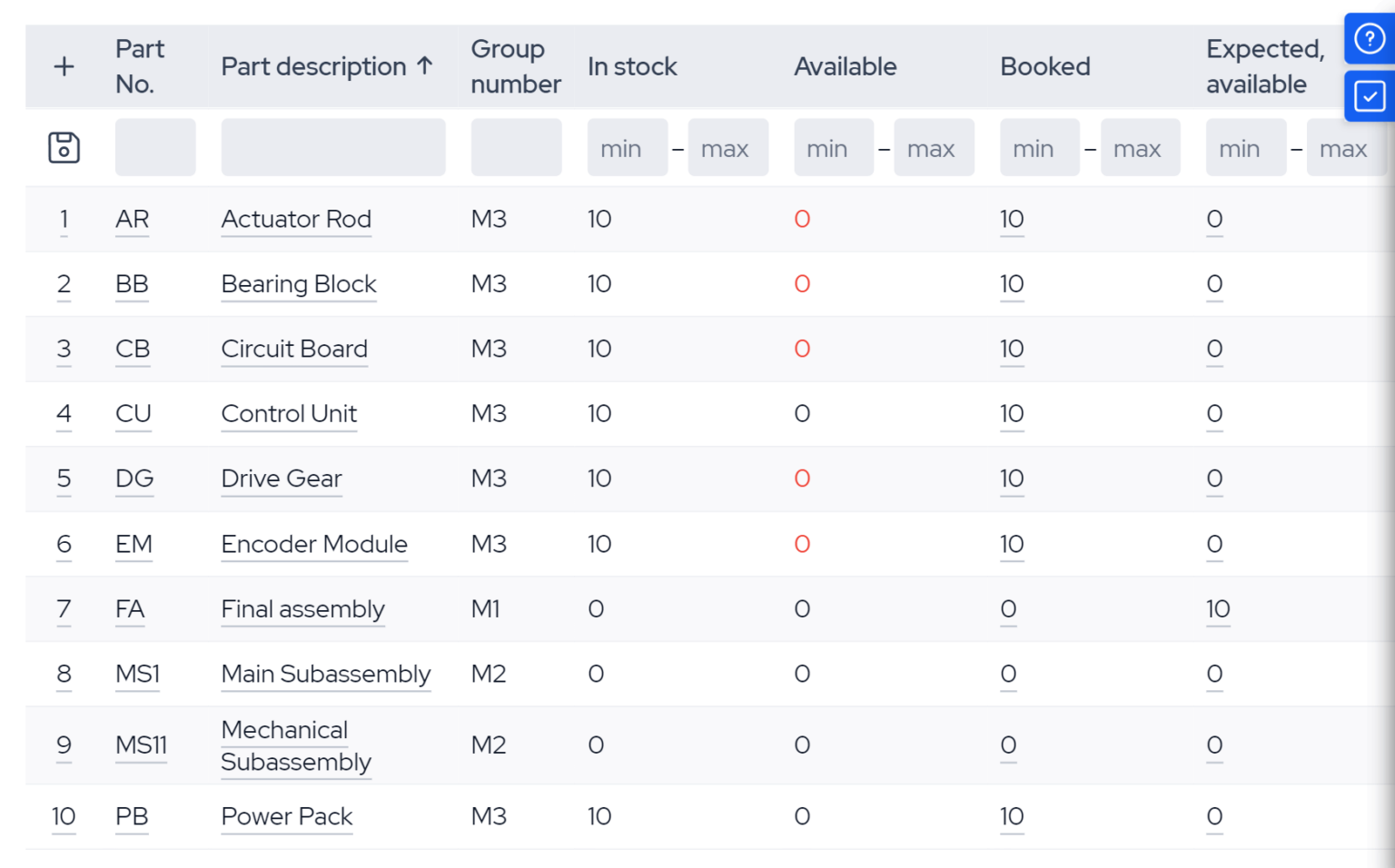Screen dimensions: 1395x868
Task: Open row number 6 Encoder Module
Action: tap(64, 544)
